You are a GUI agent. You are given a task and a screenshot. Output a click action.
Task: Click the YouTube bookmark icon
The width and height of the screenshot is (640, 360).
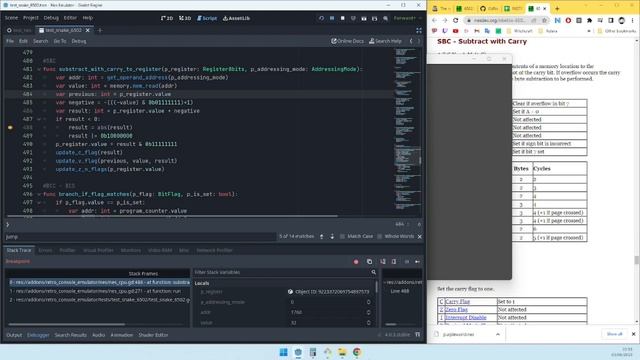(x=456, y=31)
